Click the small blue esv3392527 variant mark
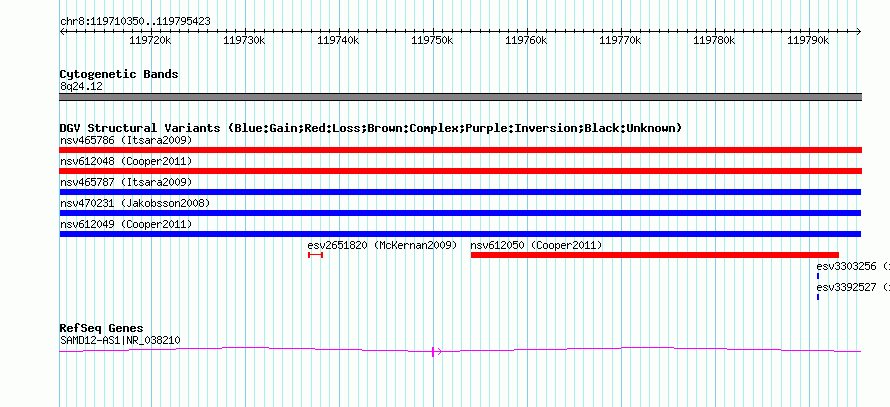The width and height of the screenshot is (890, 407). pos(818,297)
